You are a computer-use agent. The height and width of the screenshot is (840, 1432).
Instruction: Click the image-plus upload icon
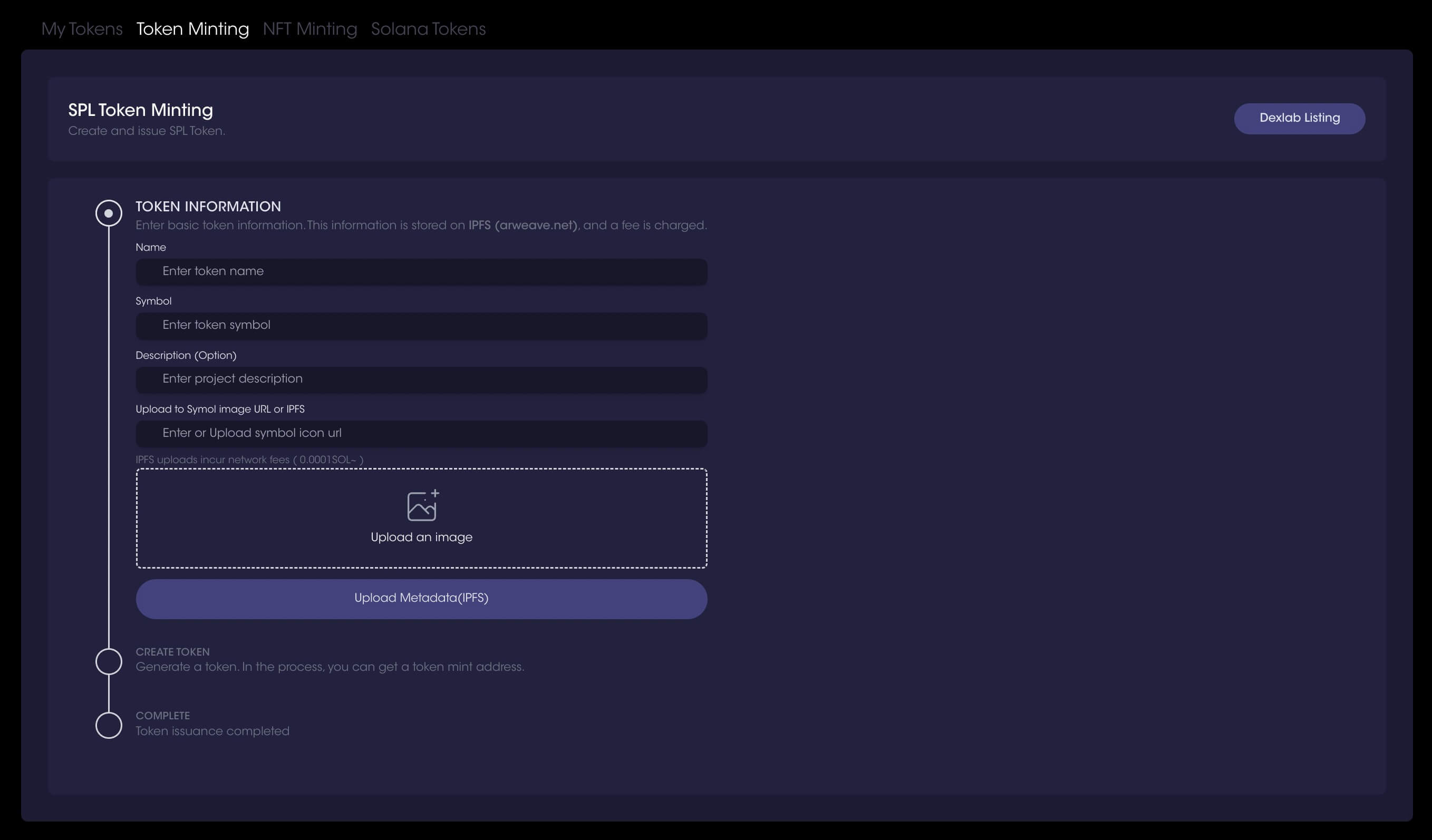coord(423,504)
